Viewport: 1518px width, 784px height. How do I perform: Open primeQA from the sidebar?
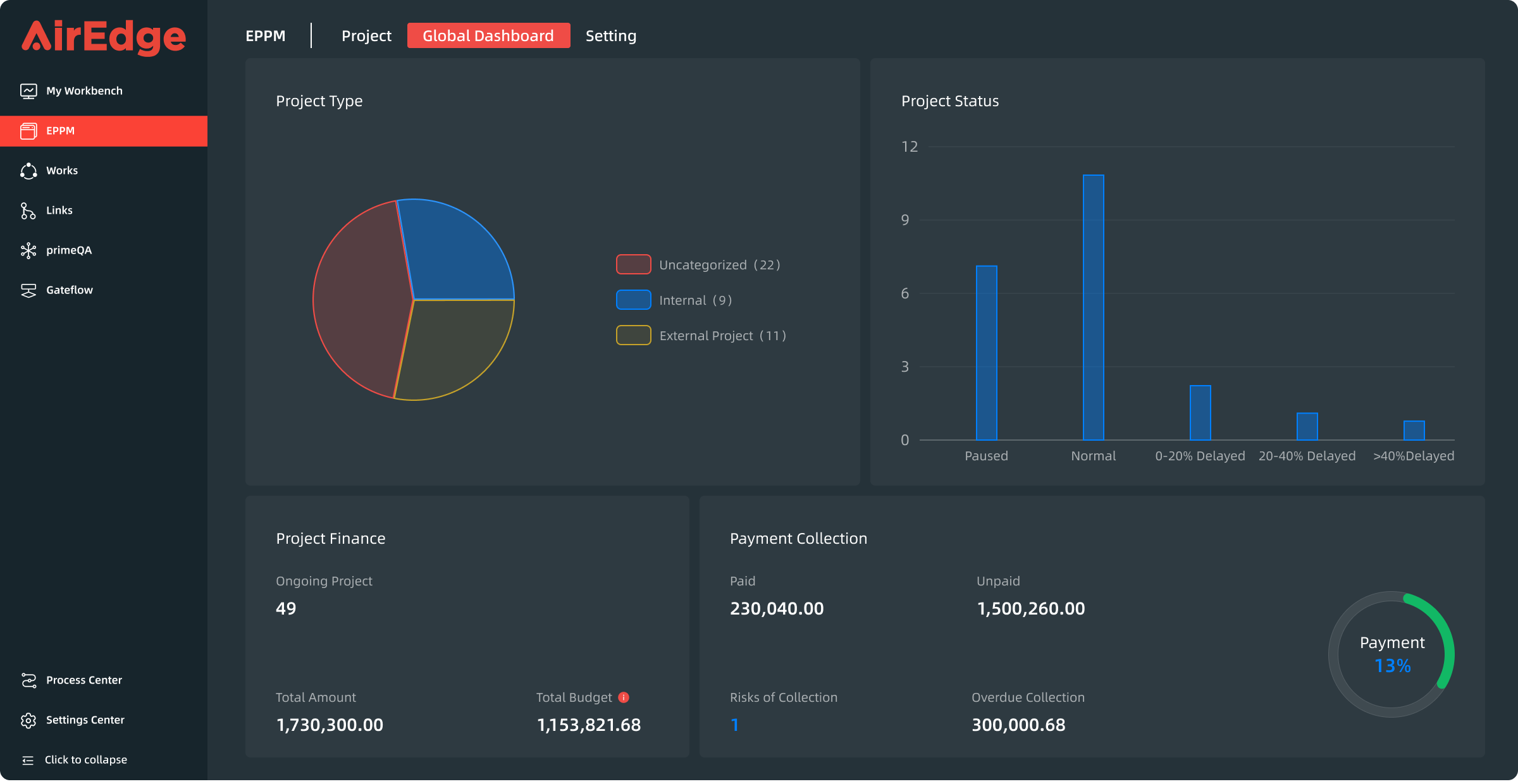point(104,250)
